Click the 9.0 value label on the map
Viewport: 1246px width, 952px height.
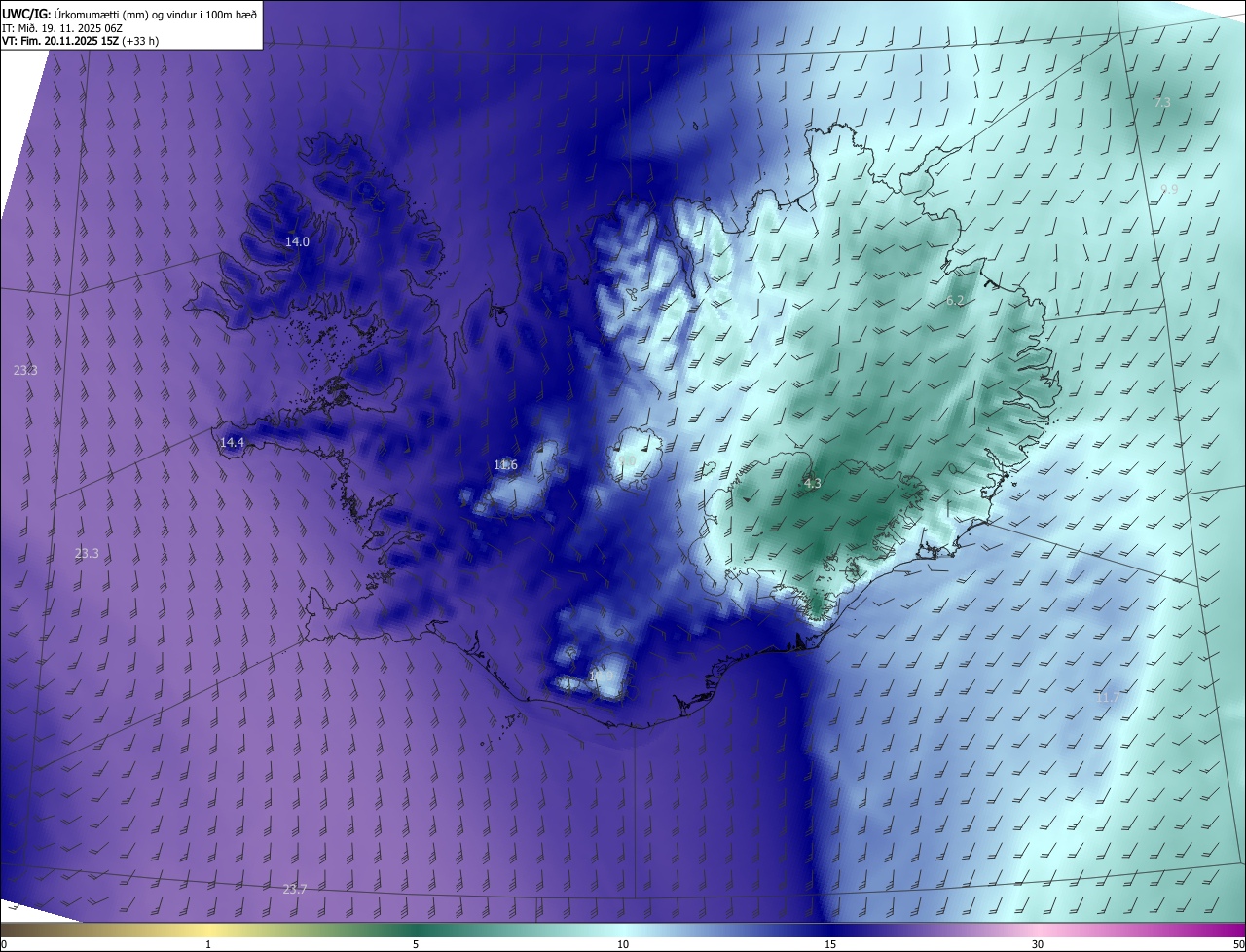627,460
